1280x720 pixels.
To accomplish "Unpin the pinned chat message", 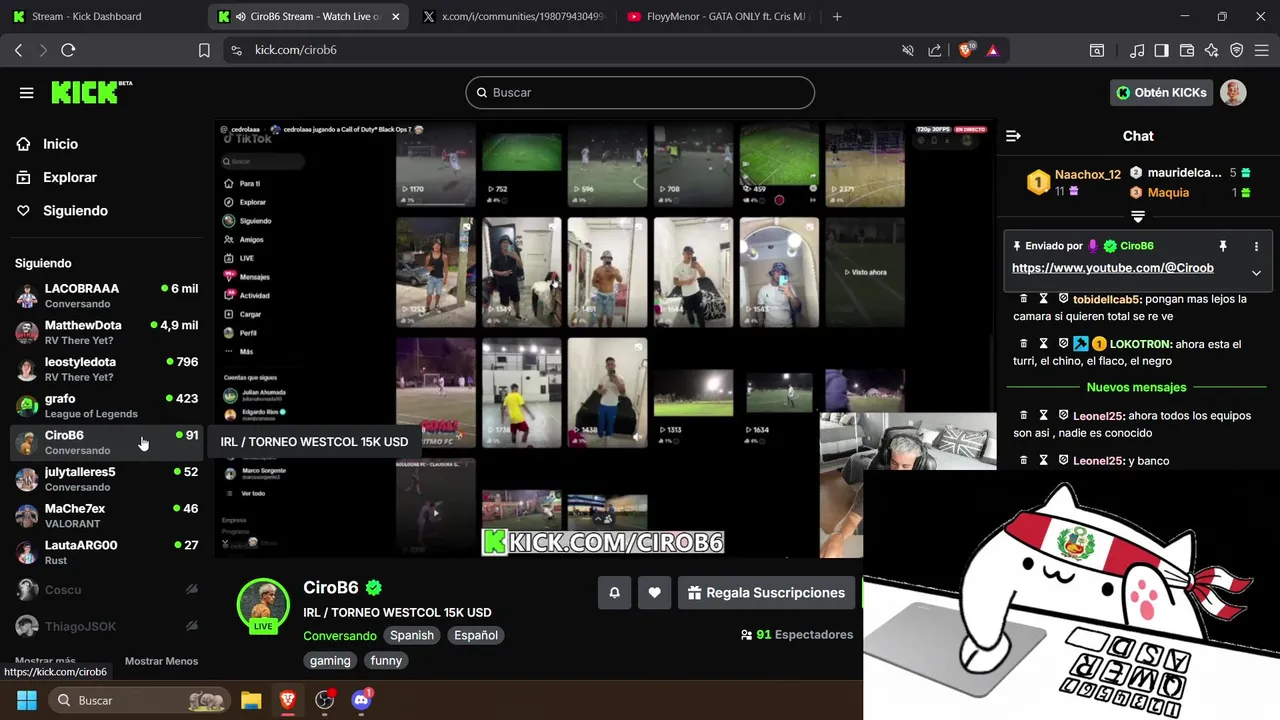I will [1222, 246].
